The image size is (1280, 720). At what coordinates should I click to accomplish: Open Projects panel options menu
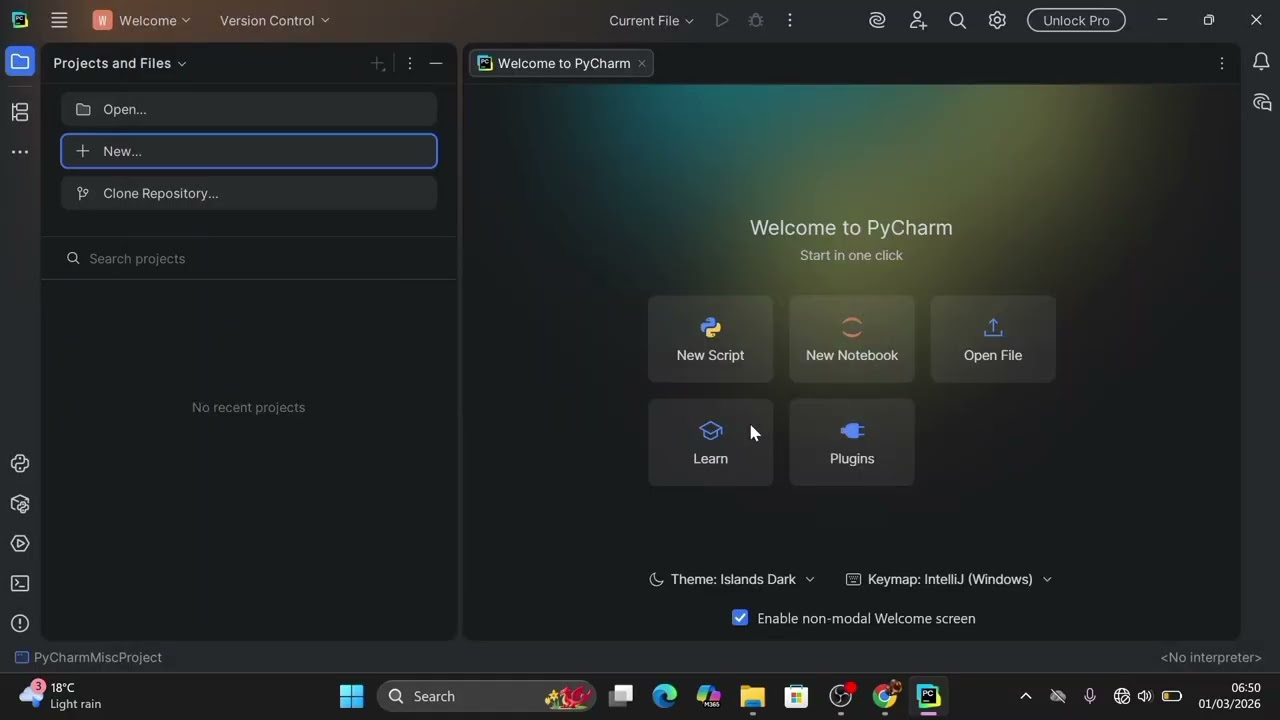coord(409,63)
